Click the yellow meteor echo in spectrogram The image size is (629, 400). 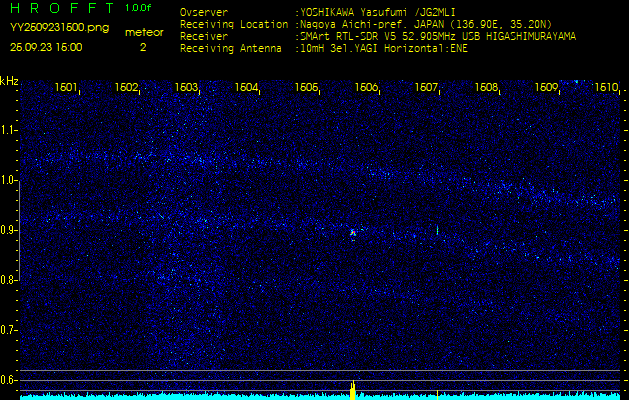click(353, 233)
